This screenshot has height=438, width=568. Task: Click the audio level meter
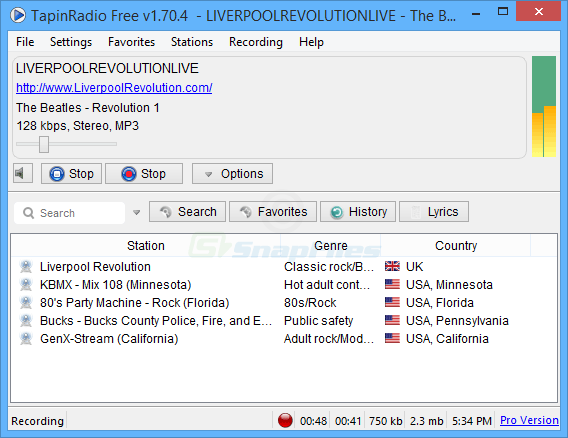(544, 107)
